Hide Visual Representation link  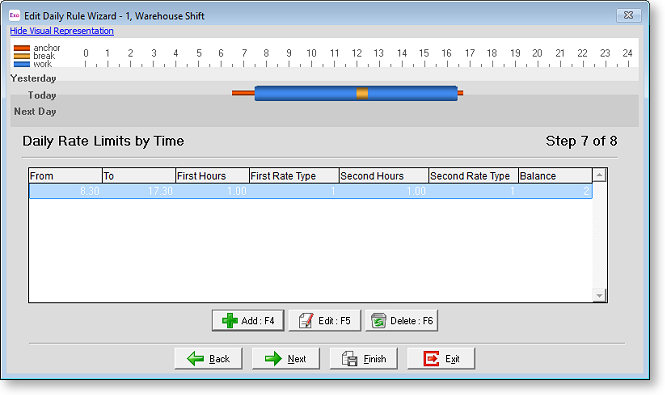(61, 31)
